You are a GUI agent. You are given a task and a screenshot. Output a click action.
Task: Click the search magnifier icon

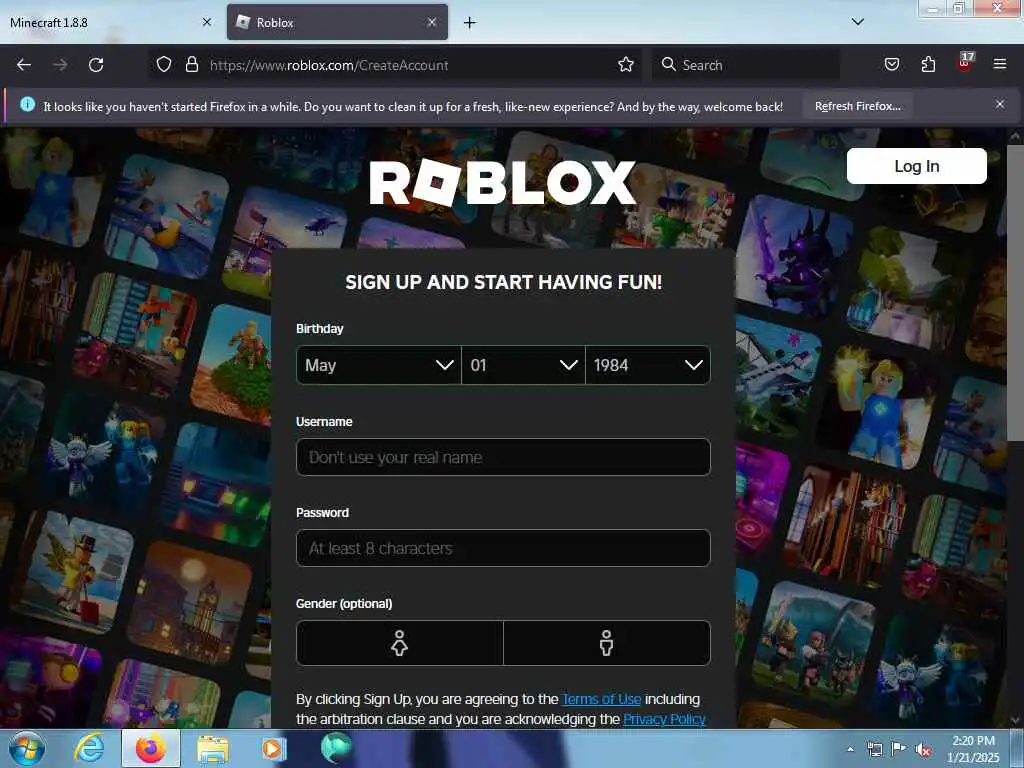[x=668, y=64]
